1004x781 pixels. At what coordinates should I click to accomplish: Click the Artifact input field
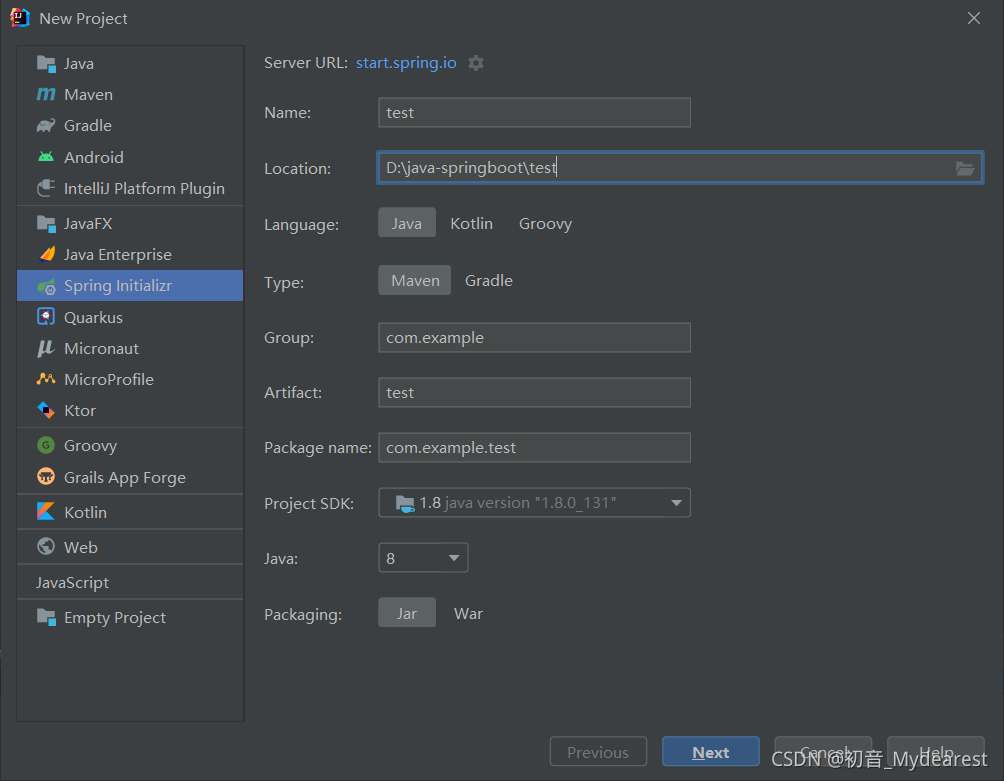[x=535, y=392]
